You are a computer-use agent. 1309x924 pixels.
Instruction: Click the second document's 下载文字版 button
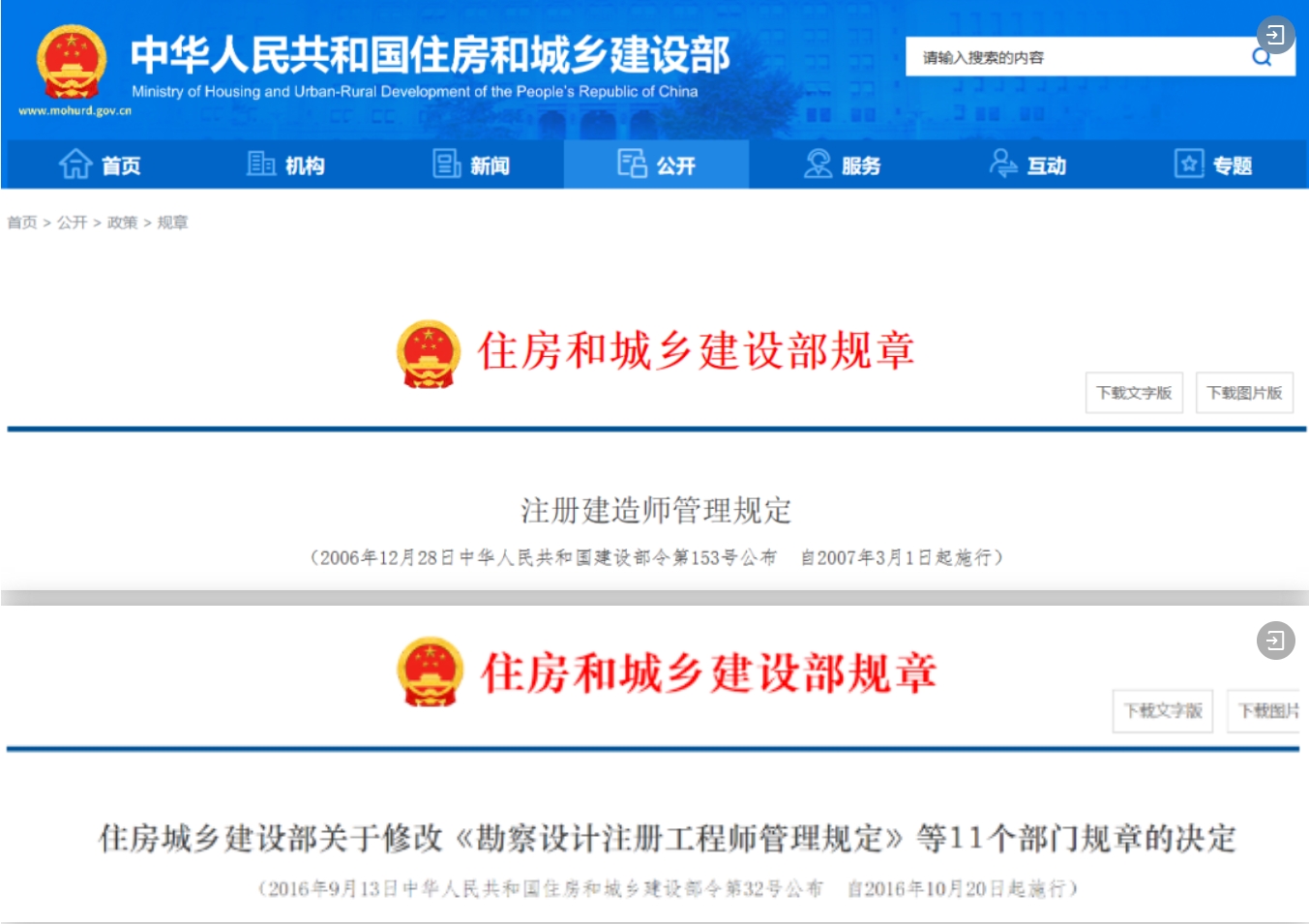click(1163, 711)
